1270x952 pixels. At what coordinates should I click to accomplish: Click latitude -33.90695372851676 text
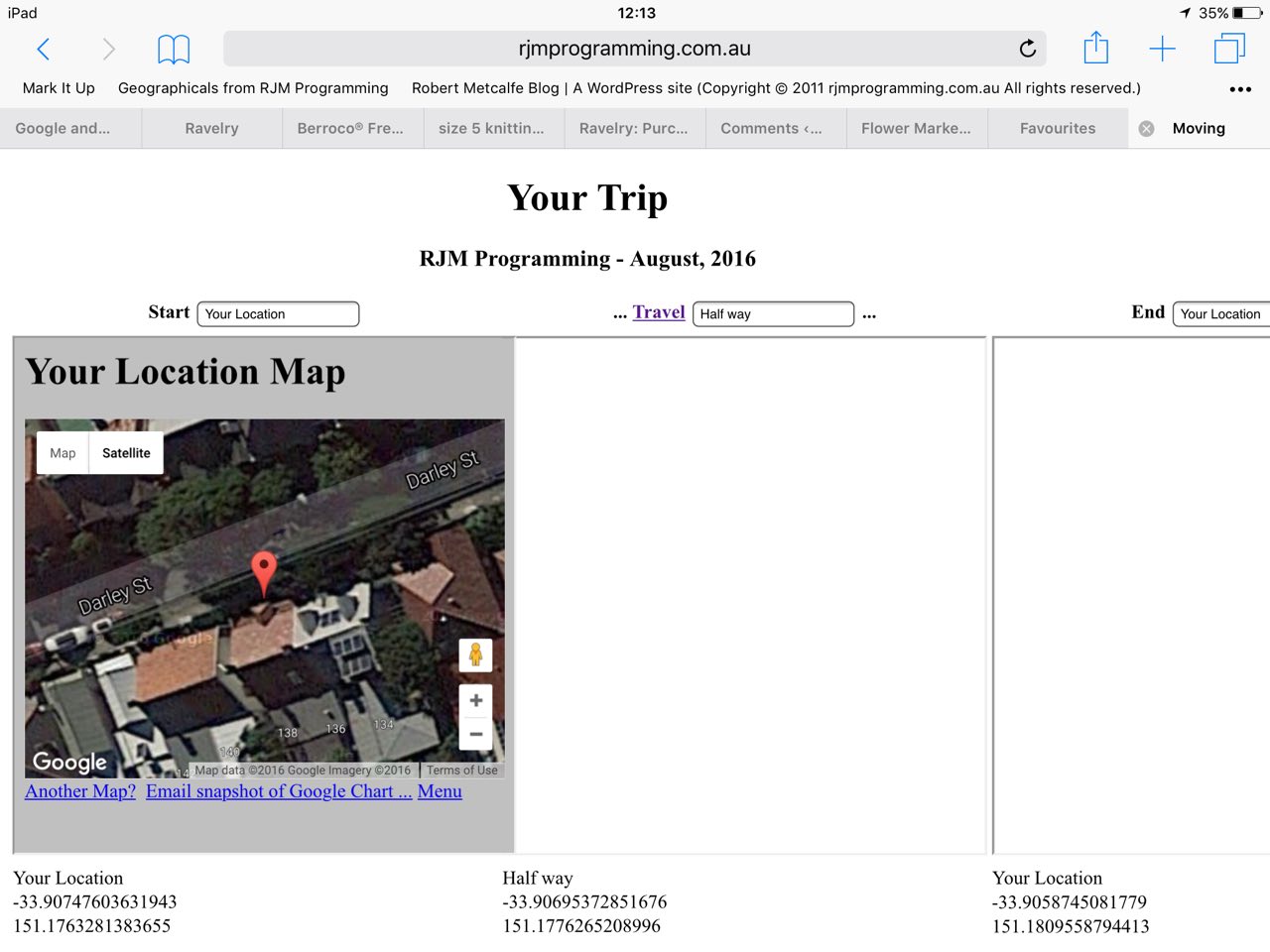(584, 902)
